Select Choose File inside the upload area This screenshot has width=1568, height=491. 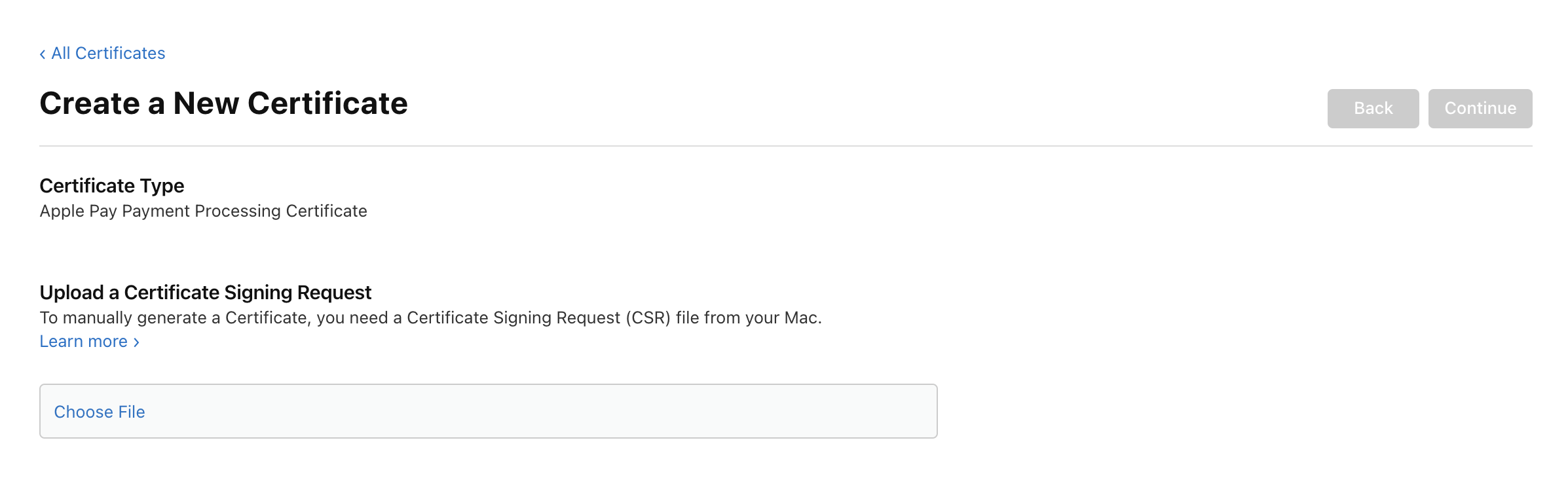coord(101,411)
